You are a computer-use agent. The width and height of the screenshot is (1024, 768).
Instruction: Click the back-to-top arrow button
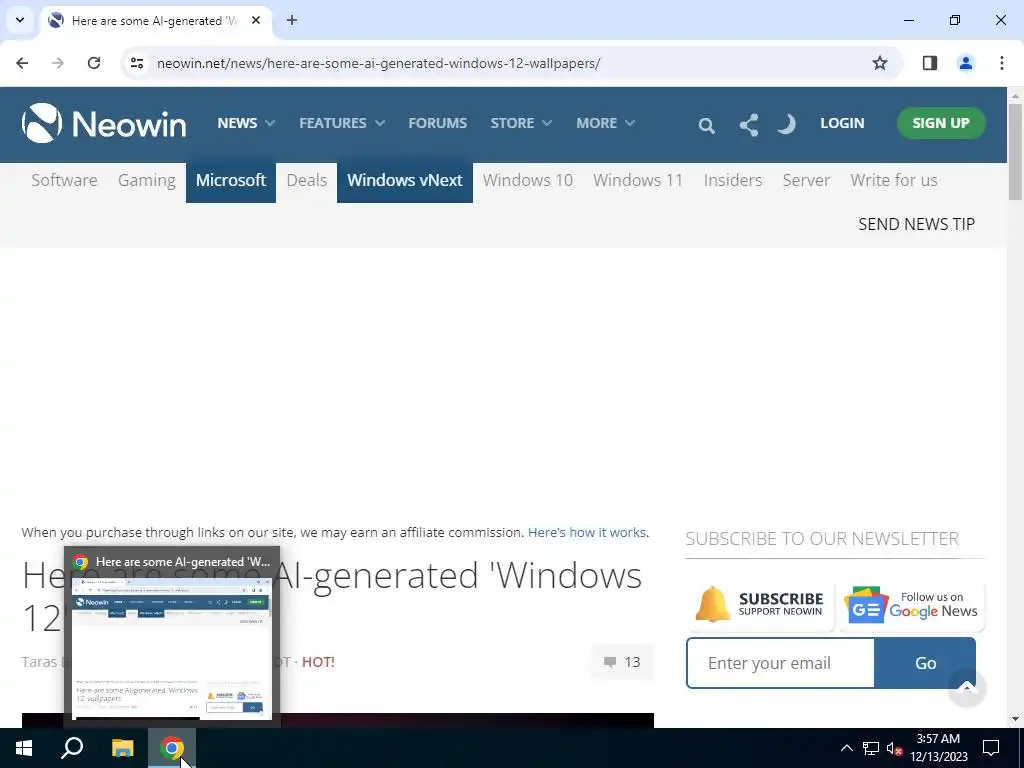coord(967,687)
